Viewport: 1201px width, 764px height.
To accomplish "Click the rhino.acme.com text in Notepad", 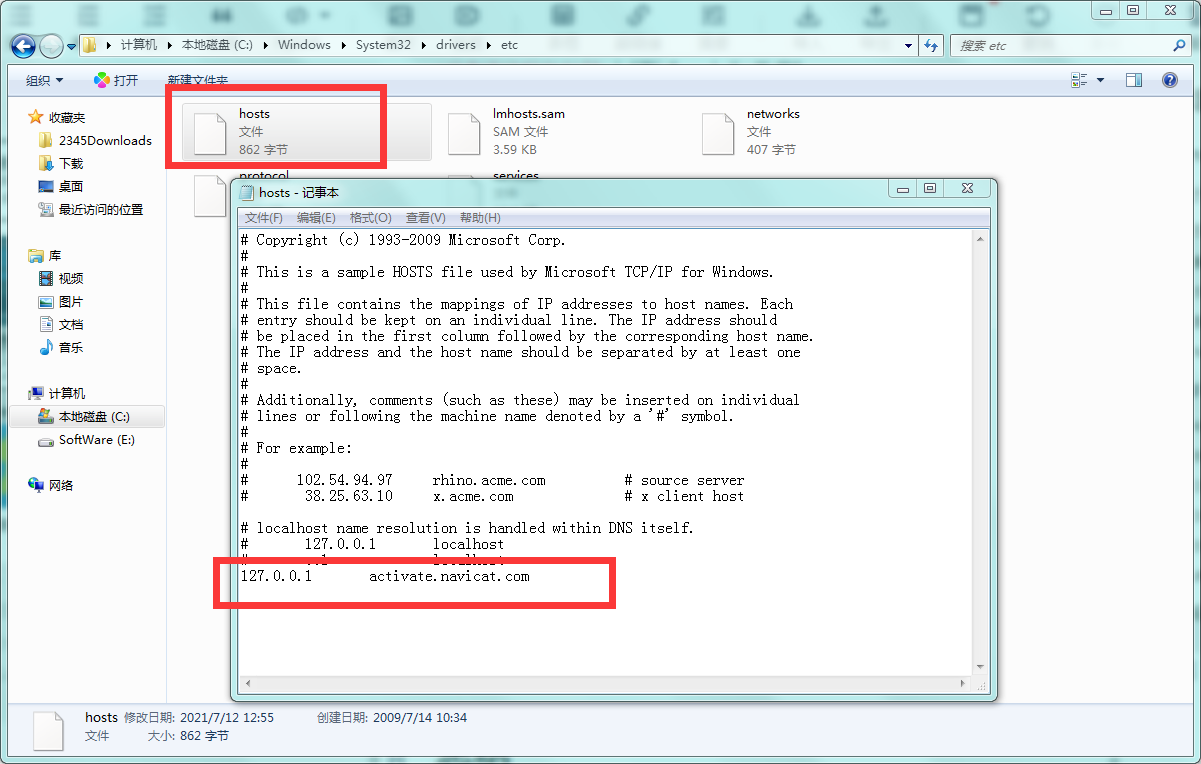I will (489, 480).
